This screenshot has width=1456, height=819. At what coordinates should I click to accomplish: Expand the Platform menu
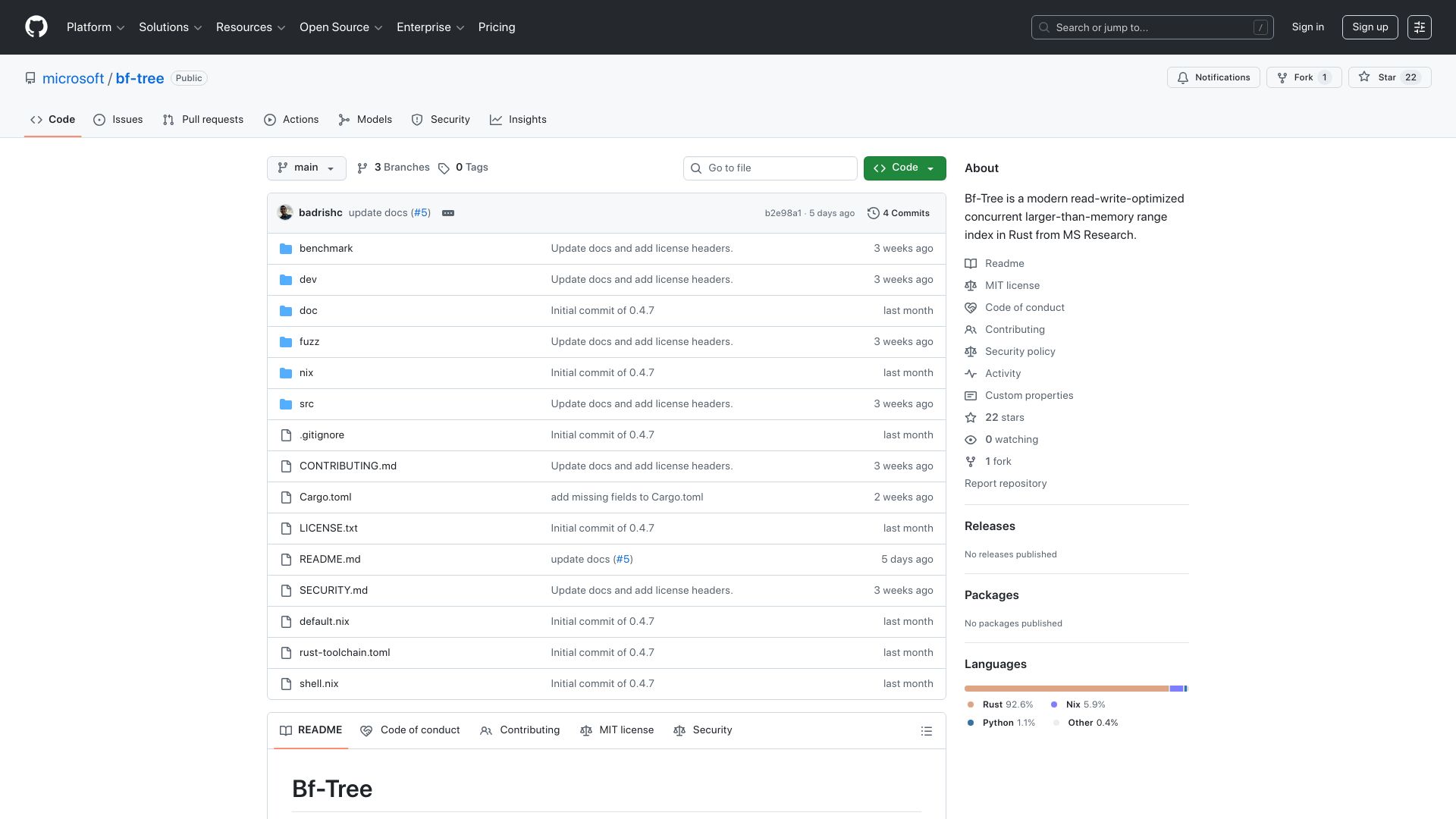tap(96, 27)
